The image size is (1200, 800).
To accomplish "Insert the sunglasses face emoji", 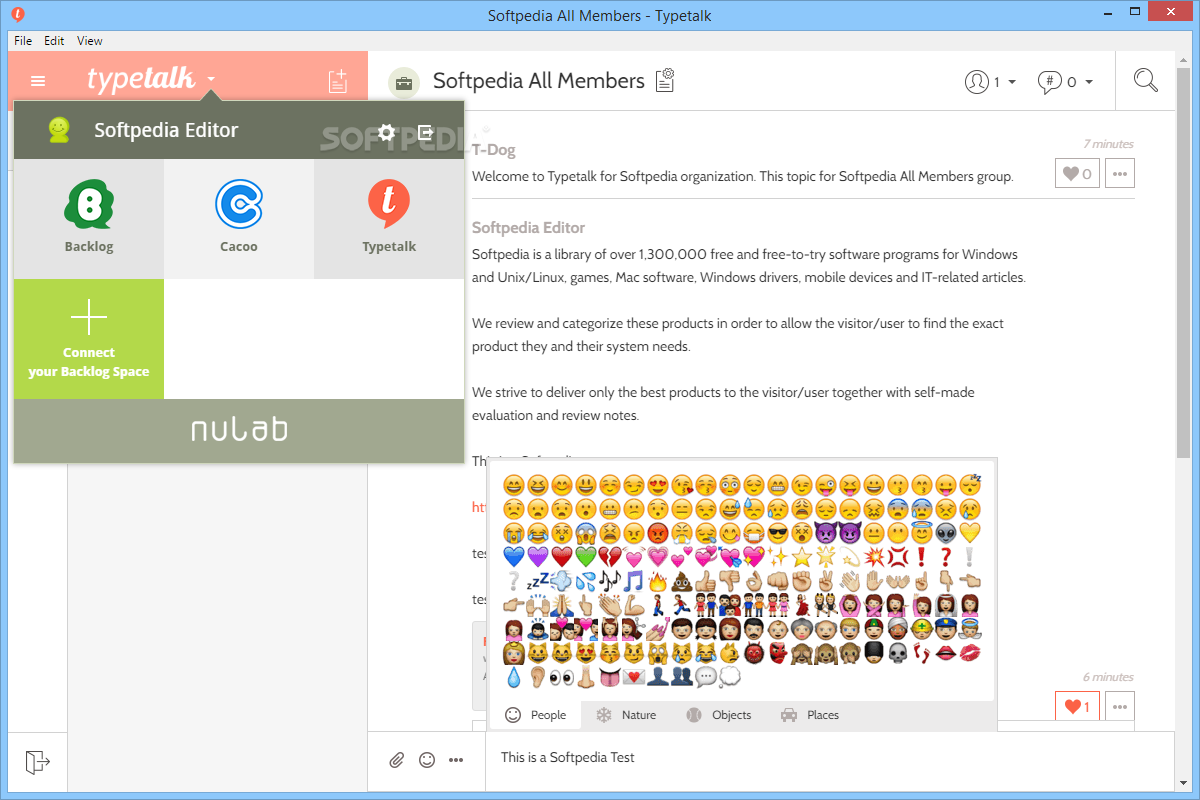I will [x=778, y=532].
